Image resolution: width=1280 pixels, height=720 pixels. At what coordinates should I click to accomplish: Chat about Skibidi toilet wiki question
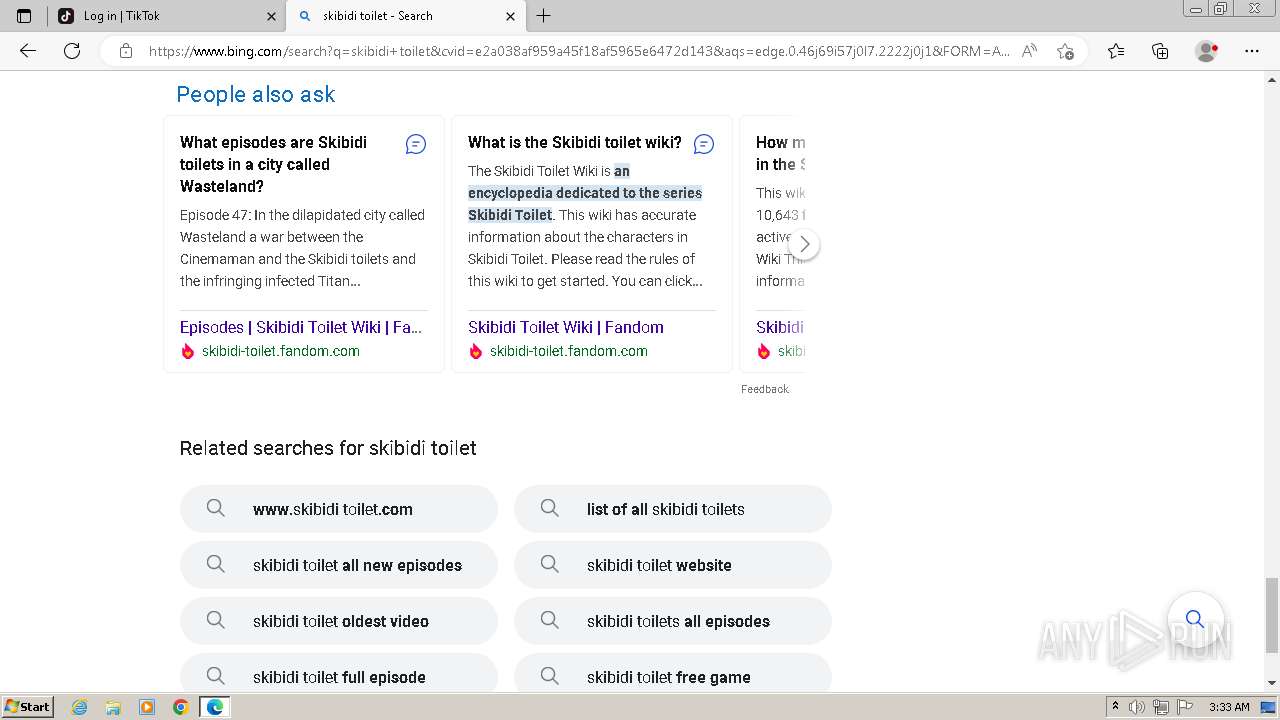[x=704, y=144]
